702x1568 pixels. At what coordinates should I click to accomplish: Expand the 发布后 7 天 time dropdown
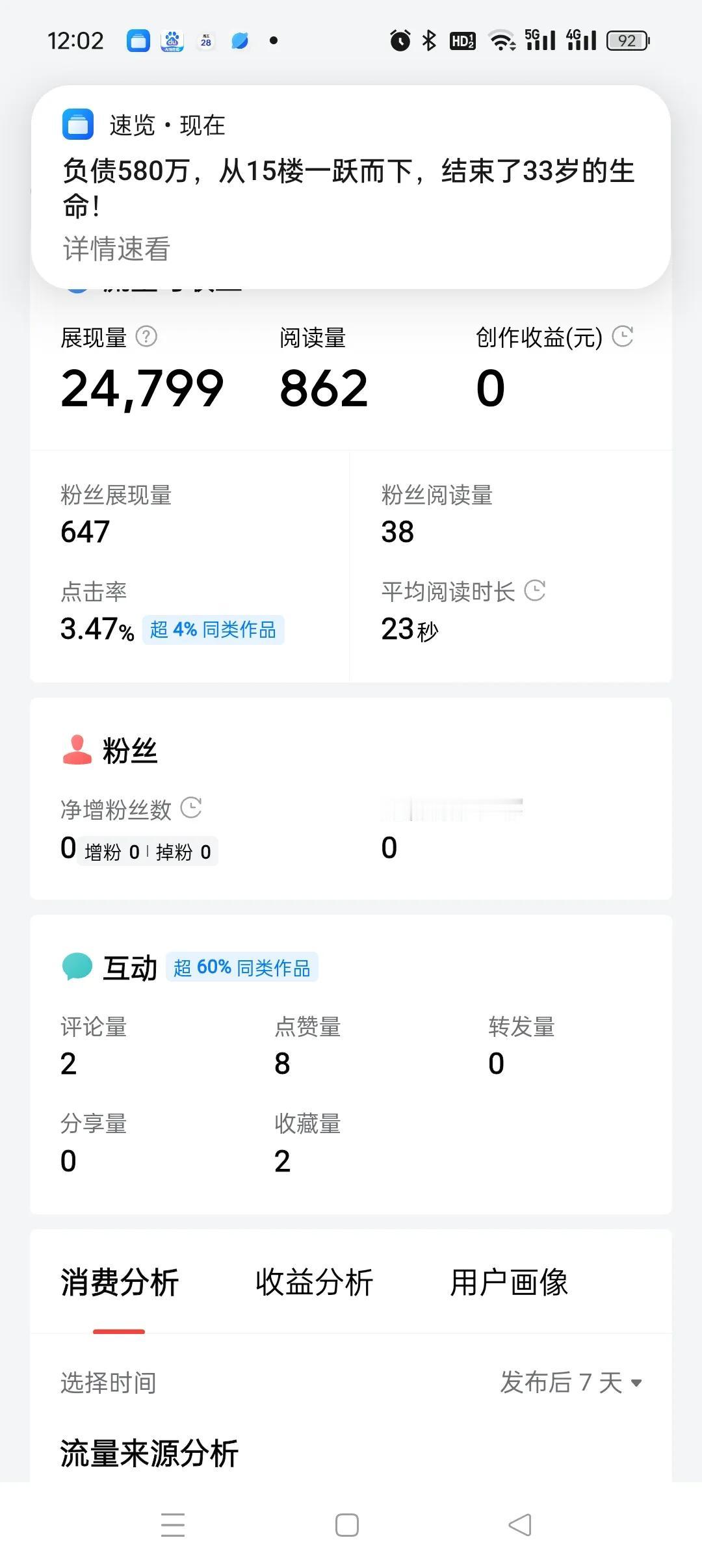[x=571, y=1382]
